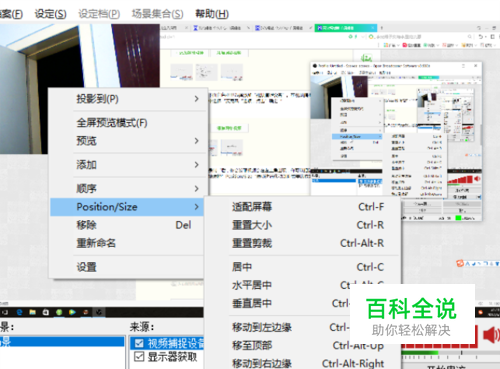The height and width of the screenshot is (369, 500).
Task: Expand the 预览 submenu arrow
Action: (x=197, y=141)
